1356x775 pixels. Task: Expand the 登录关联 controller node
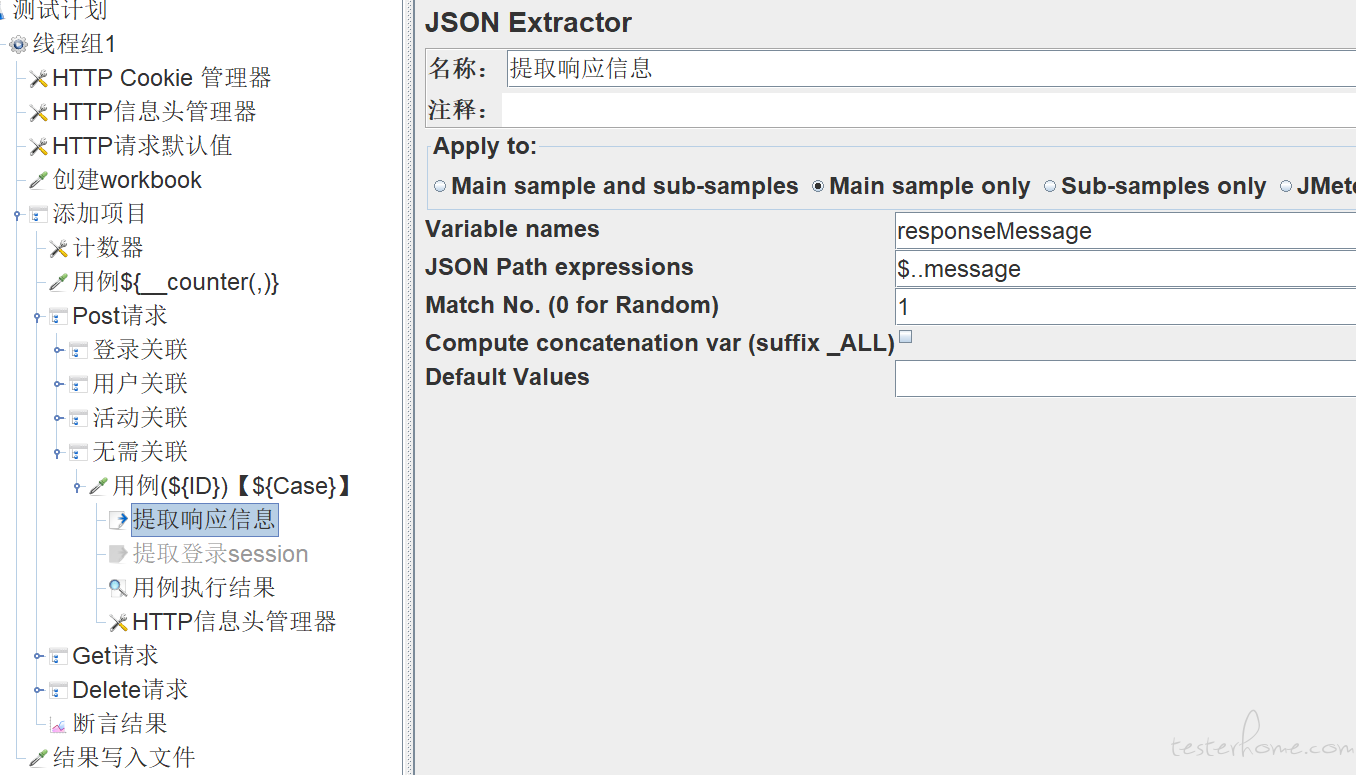click(58, 350)
